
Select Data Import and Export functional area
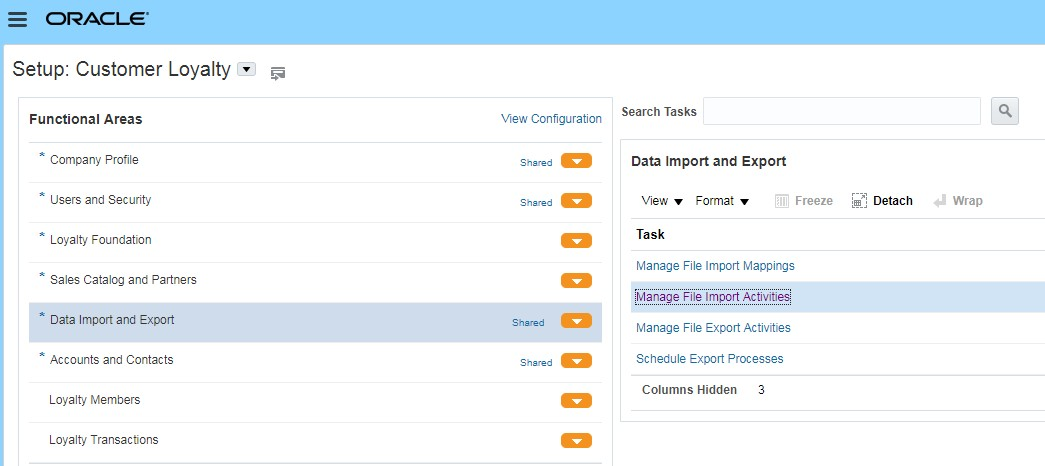[112, 320]
